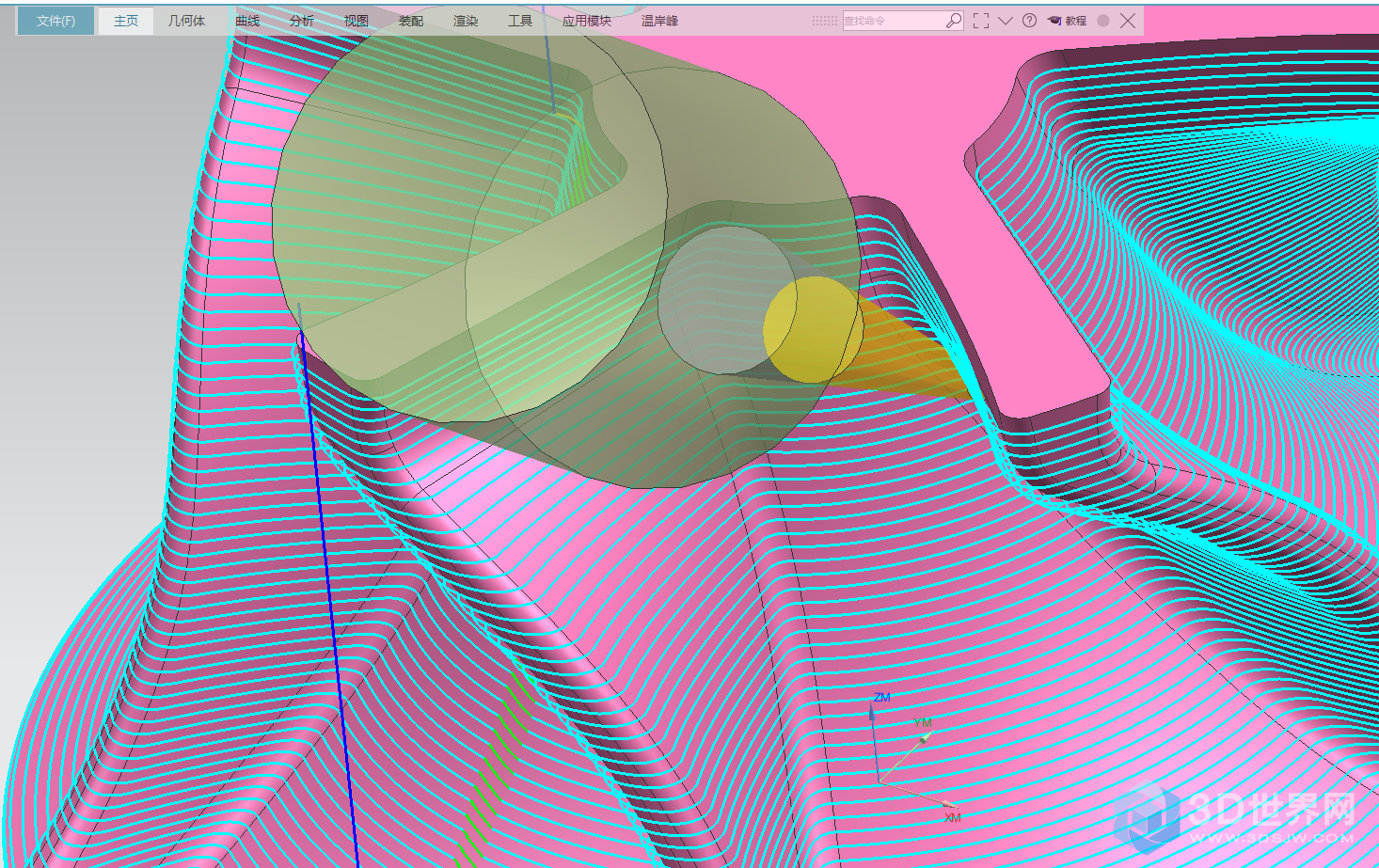Image resolution: width=1379 pixels, height=868 pixels.
Task: Open the 渲染 render tab
Action: point(466,21)
